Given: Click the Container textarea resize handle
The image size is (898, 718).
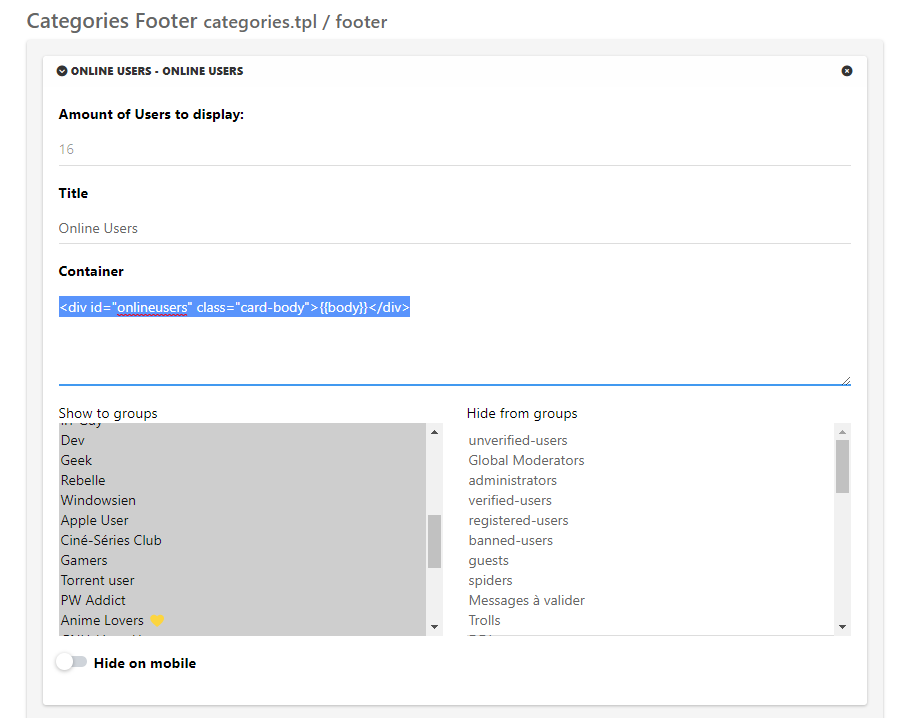Looking at the screenshot, I should pos(846,380).
